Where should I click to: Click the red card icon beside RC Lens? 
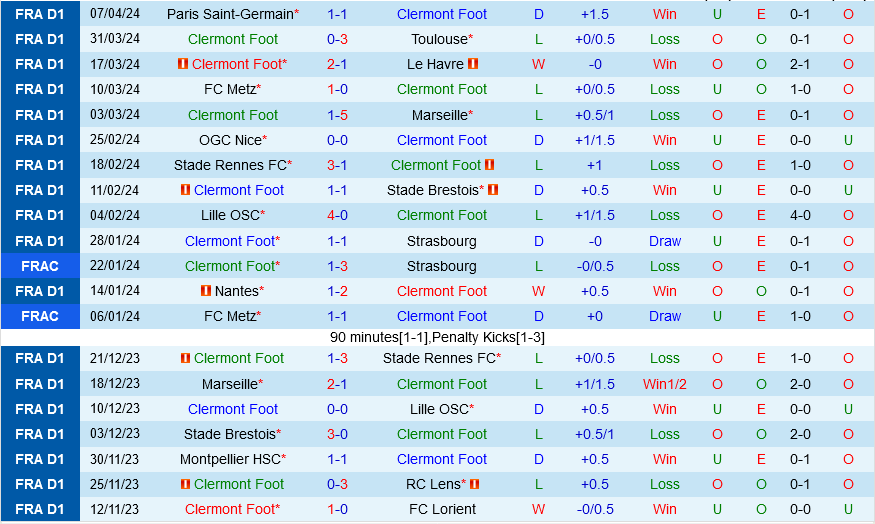pos(474,484)
